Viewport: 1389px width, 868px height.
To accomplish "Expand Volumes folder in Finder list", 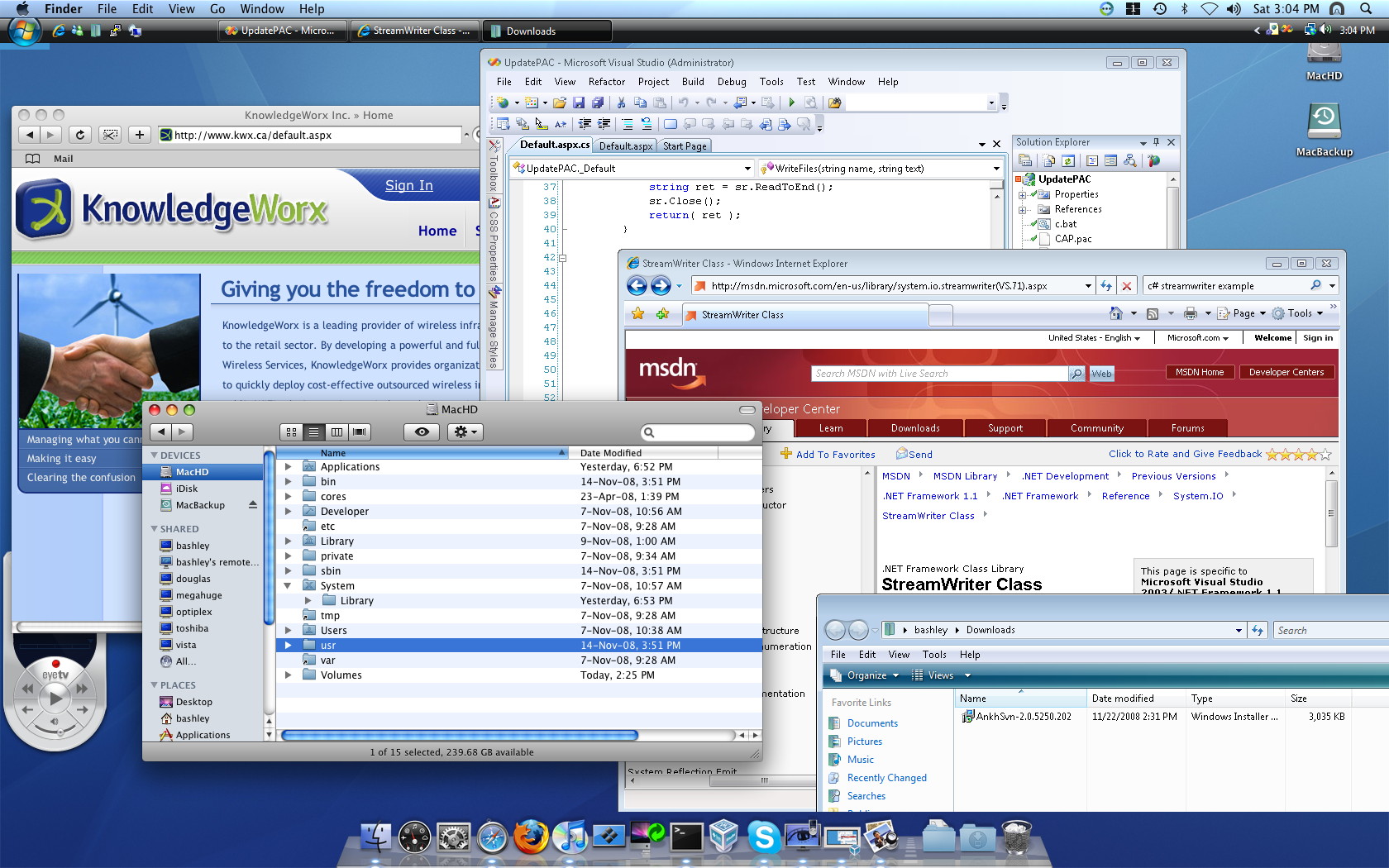I will (x=288, y=675).
